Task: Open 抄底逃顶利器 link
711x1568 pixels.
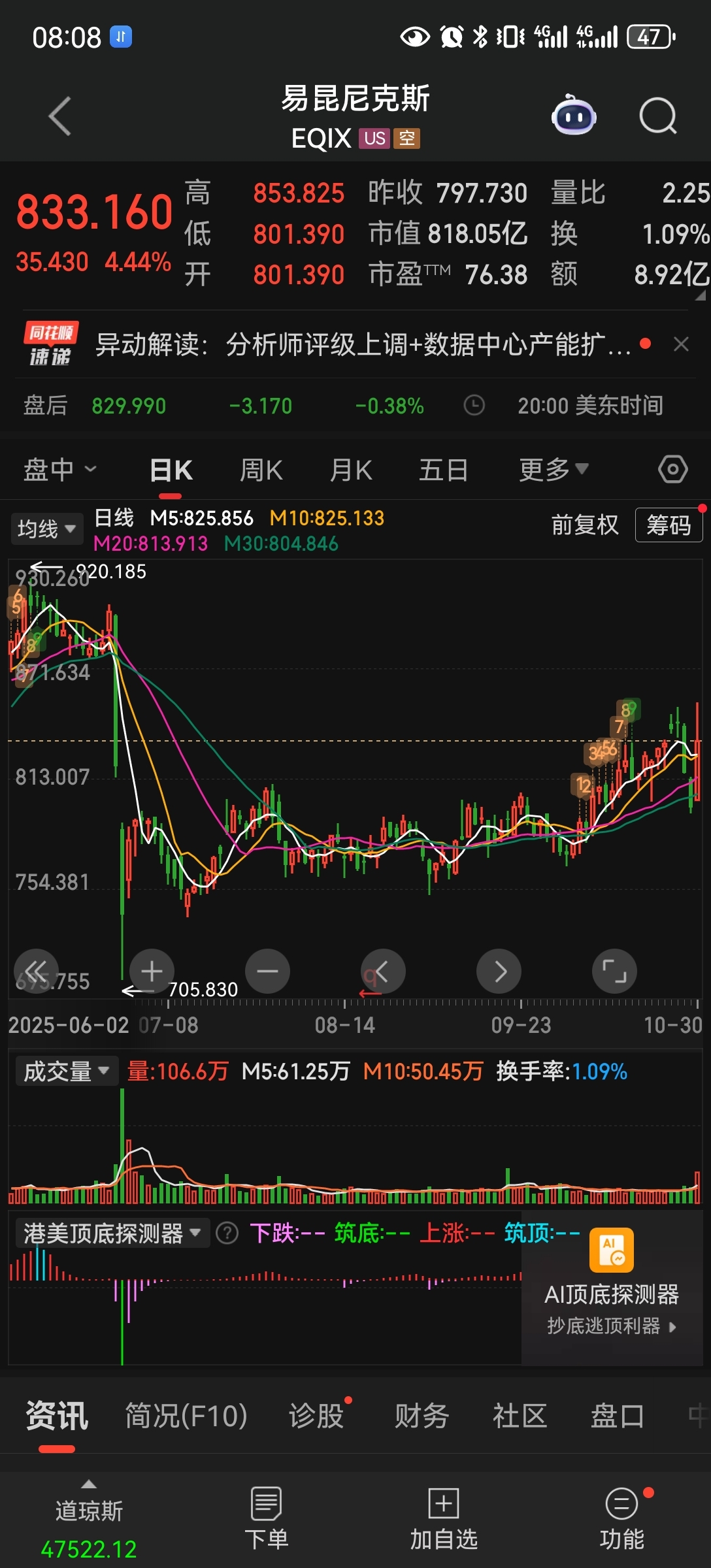Action: pyautogui.click(x=612, y=1326)
